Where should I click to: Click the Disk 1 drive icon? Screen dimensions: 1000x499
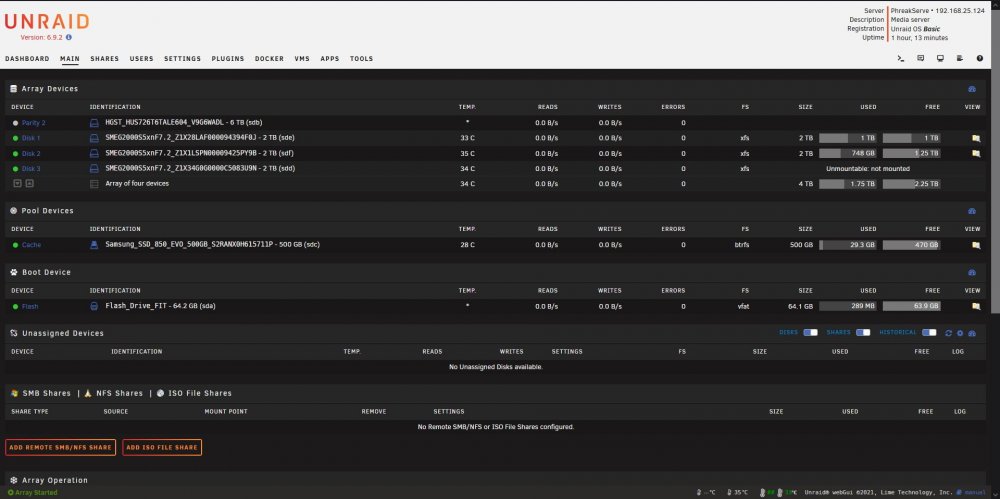pos(94,138)
